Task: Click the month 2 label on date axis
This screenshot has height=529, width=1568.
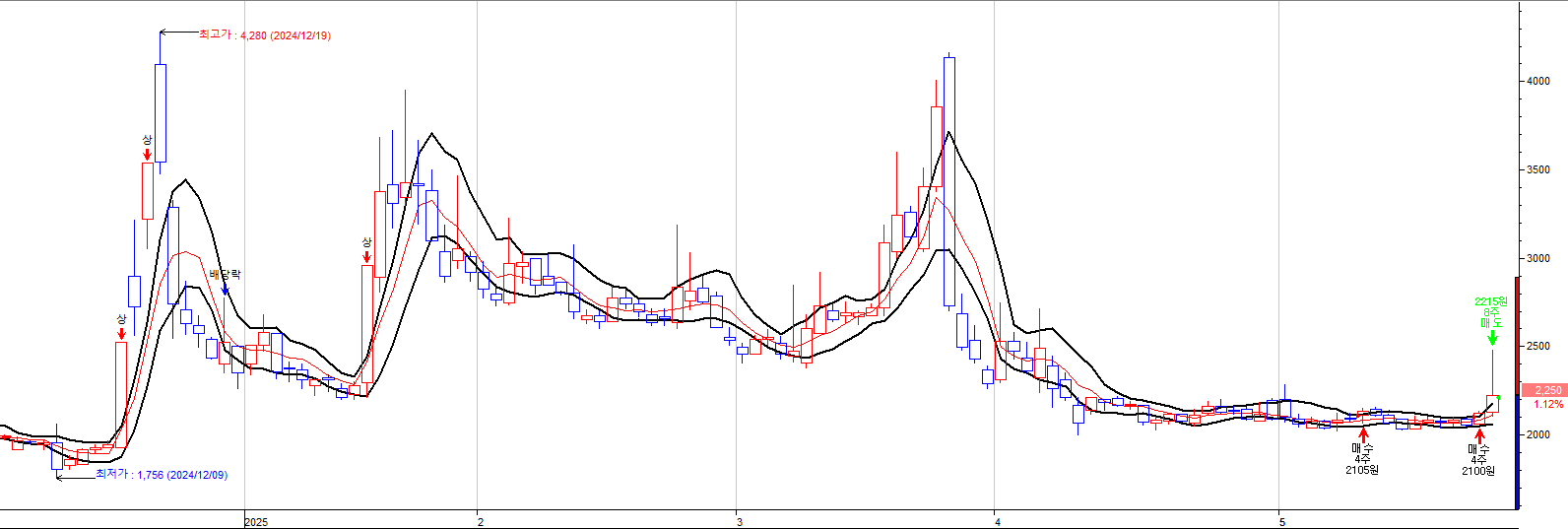Action: (480, 522)
